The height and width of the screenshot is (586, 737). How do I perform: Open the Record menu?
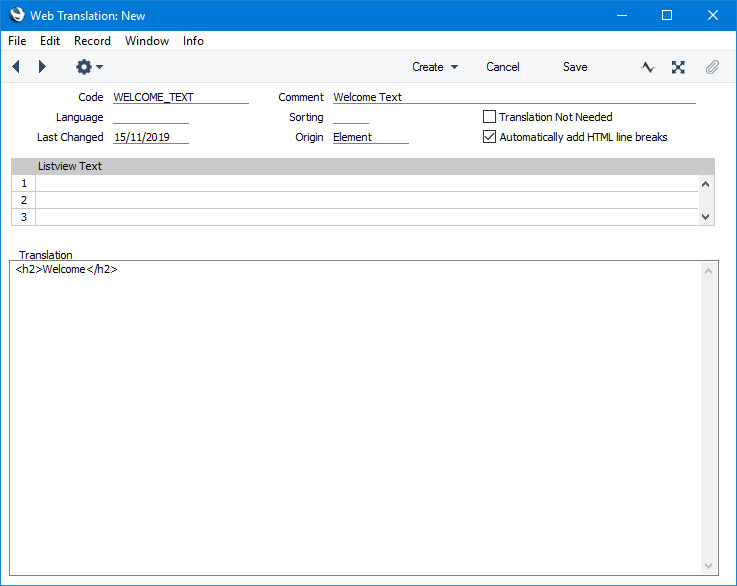click(92, 41)
